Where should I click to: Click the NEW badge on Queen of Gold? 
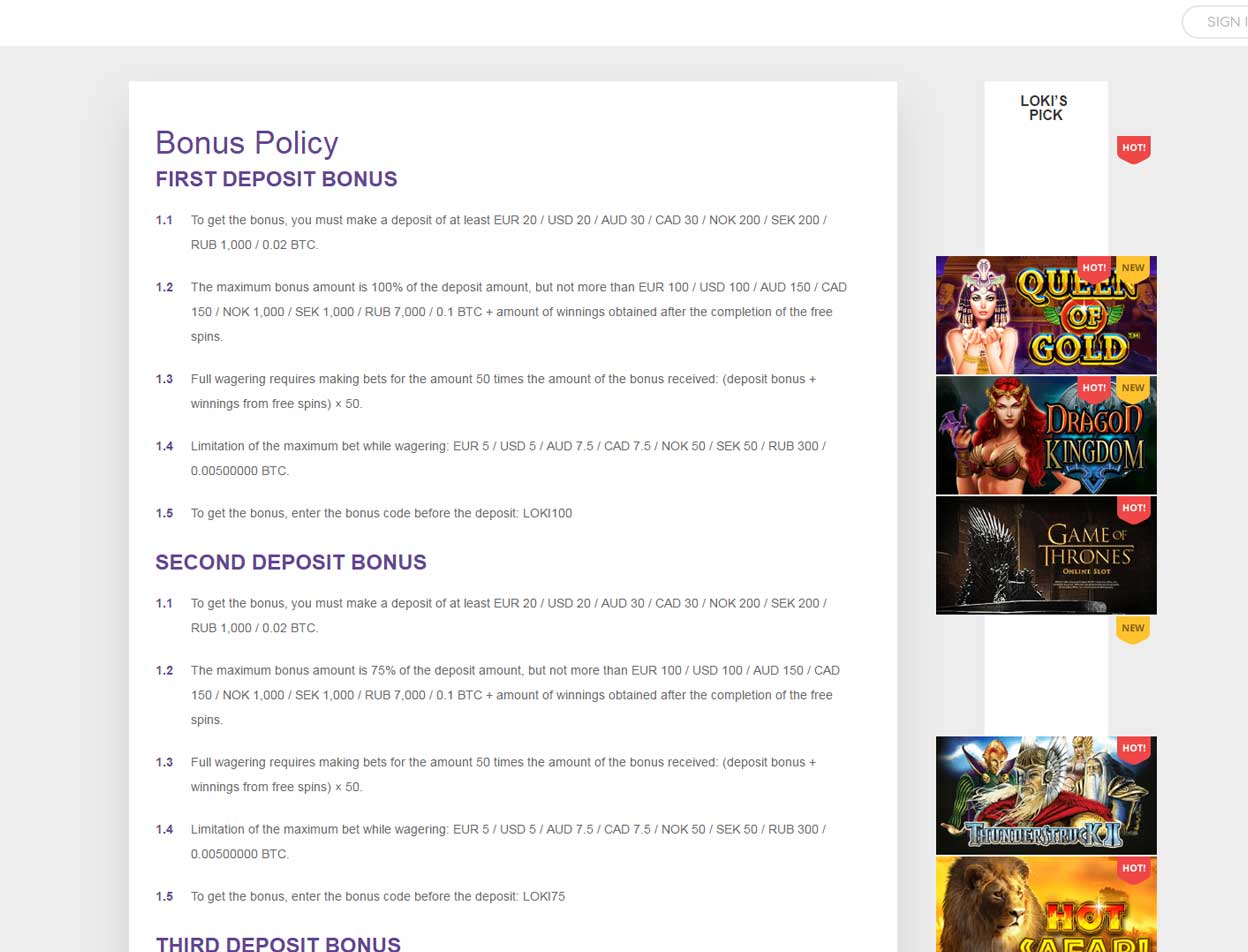point(1133,269)
